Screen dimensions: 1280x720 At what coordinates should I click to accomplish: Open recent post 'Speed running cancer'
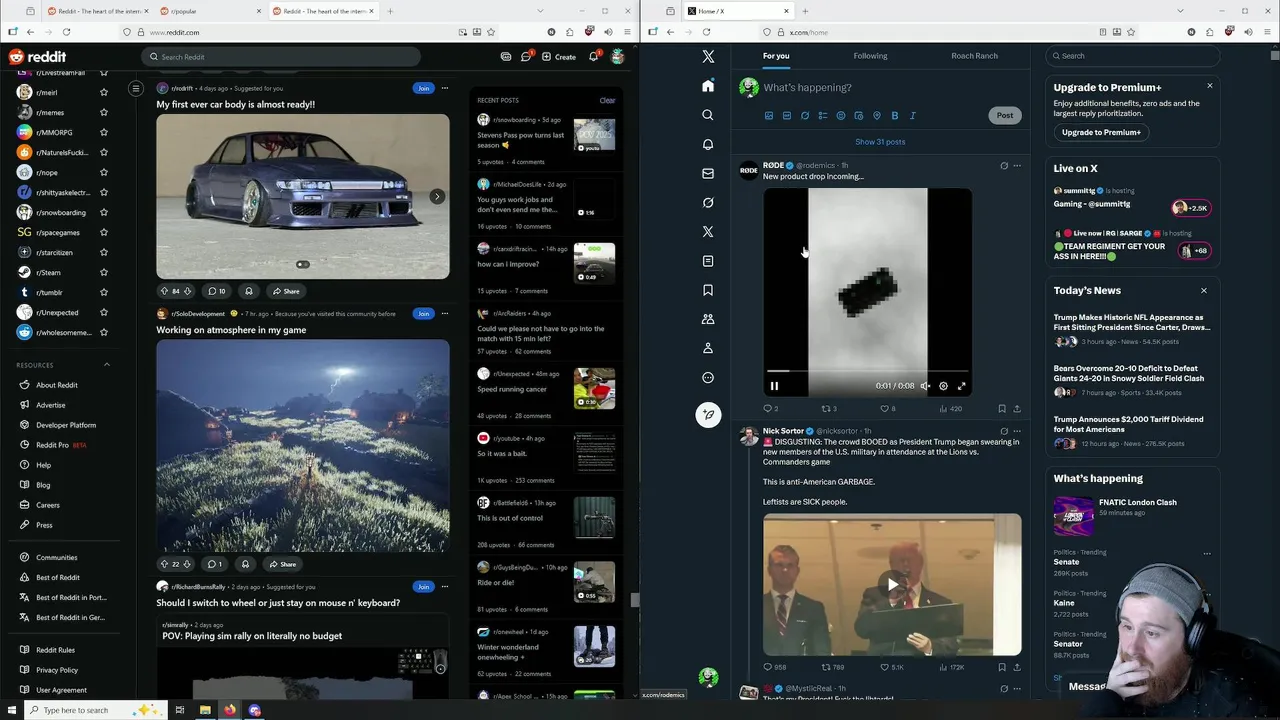(512, 389)
